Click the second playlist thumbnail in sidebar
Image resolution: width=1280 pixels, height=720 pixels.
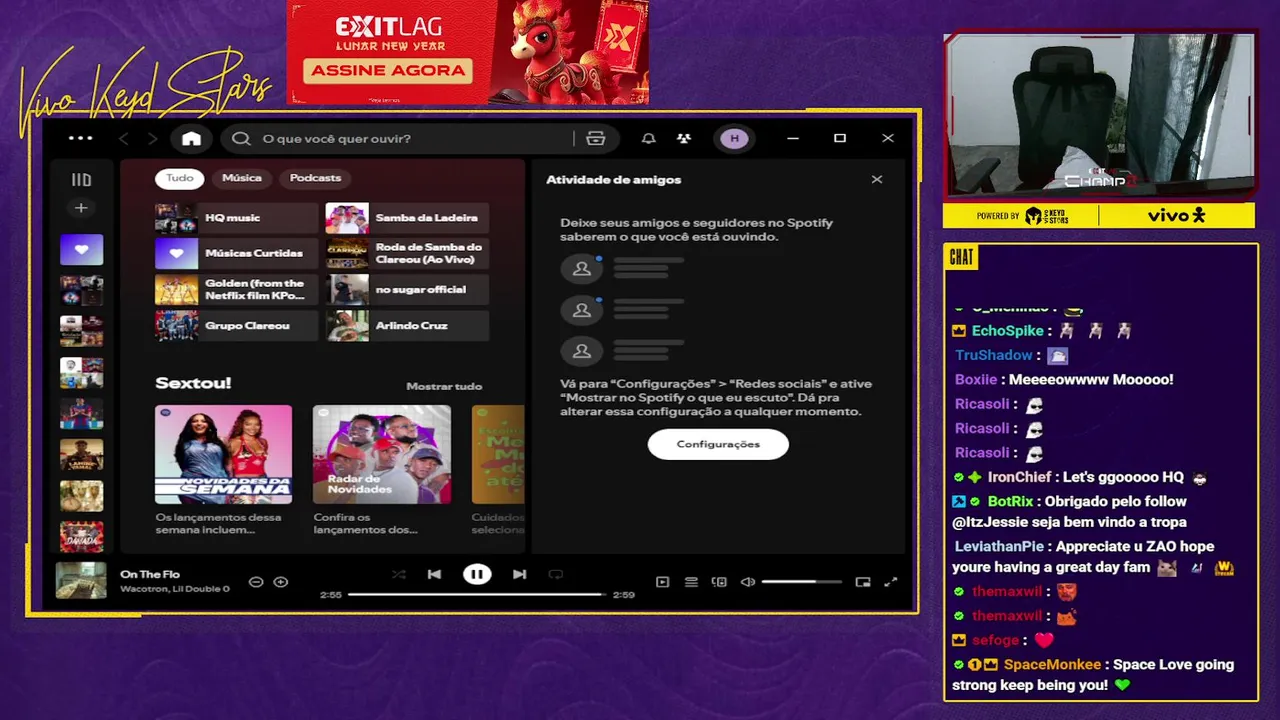[81, 291]
